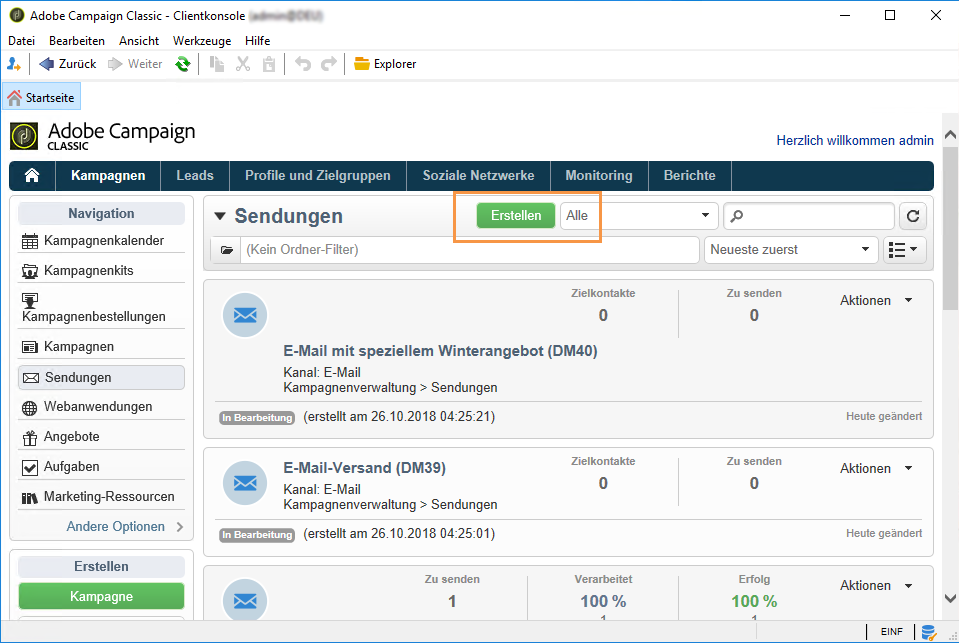Screen dimensions: 959x643
Task: Select the Startseite tab
Action: tap(42, 97)
